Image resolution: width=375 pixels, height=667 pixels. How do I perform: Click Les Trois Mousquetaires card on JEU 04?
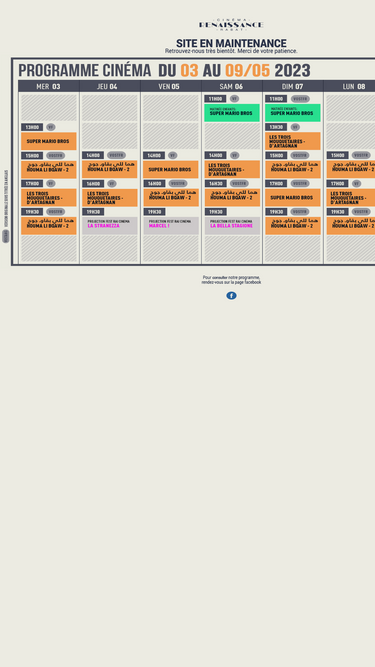coord(110,198)
